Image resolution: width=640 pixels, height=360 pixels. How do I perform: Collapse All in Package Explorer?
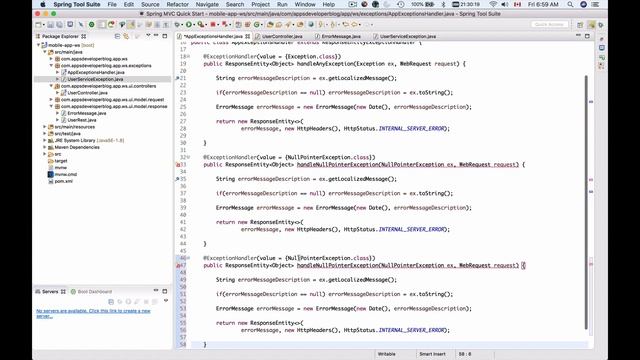tap(118, 36)
